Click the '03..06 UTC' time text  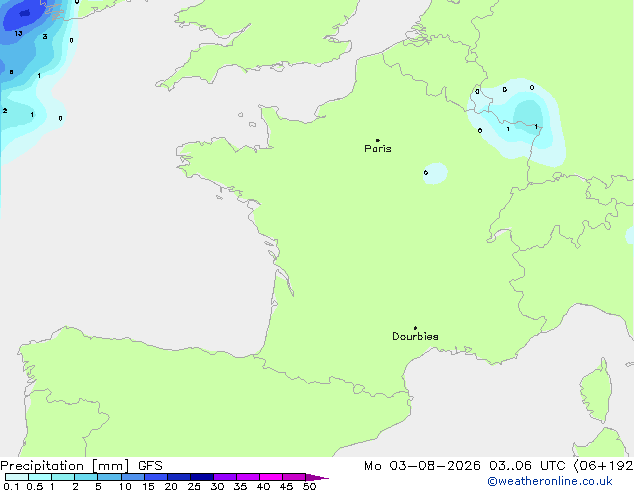(526, 466)
